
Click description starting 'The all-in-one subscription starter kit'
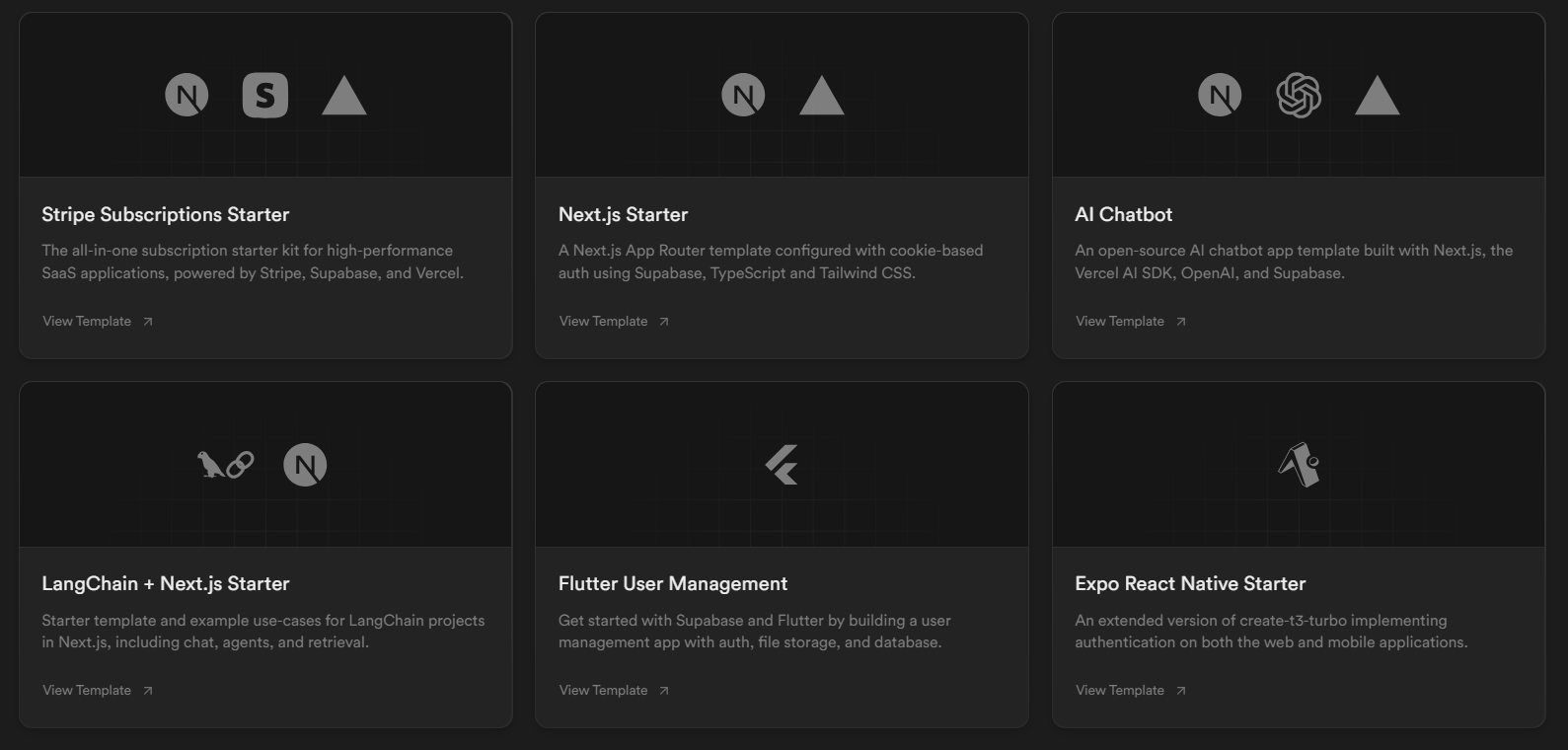tap(253, 262)
